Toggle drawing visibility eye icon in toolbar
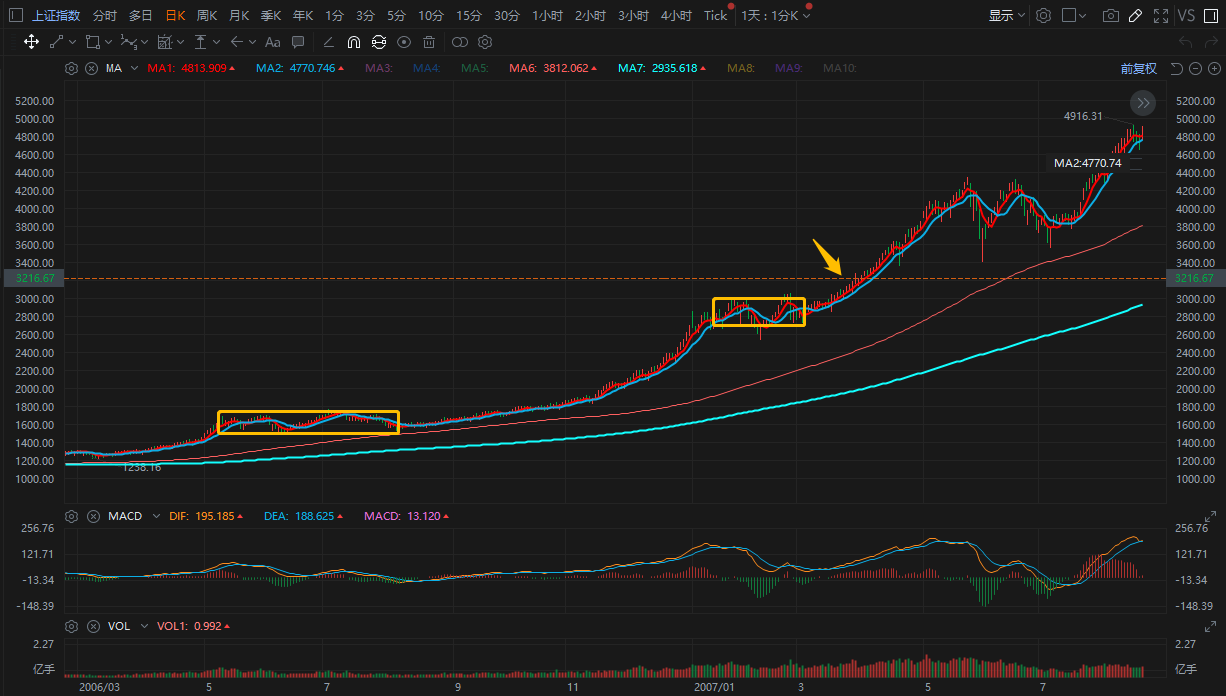Screen dimensions: 1226x696 coord(404,42)
